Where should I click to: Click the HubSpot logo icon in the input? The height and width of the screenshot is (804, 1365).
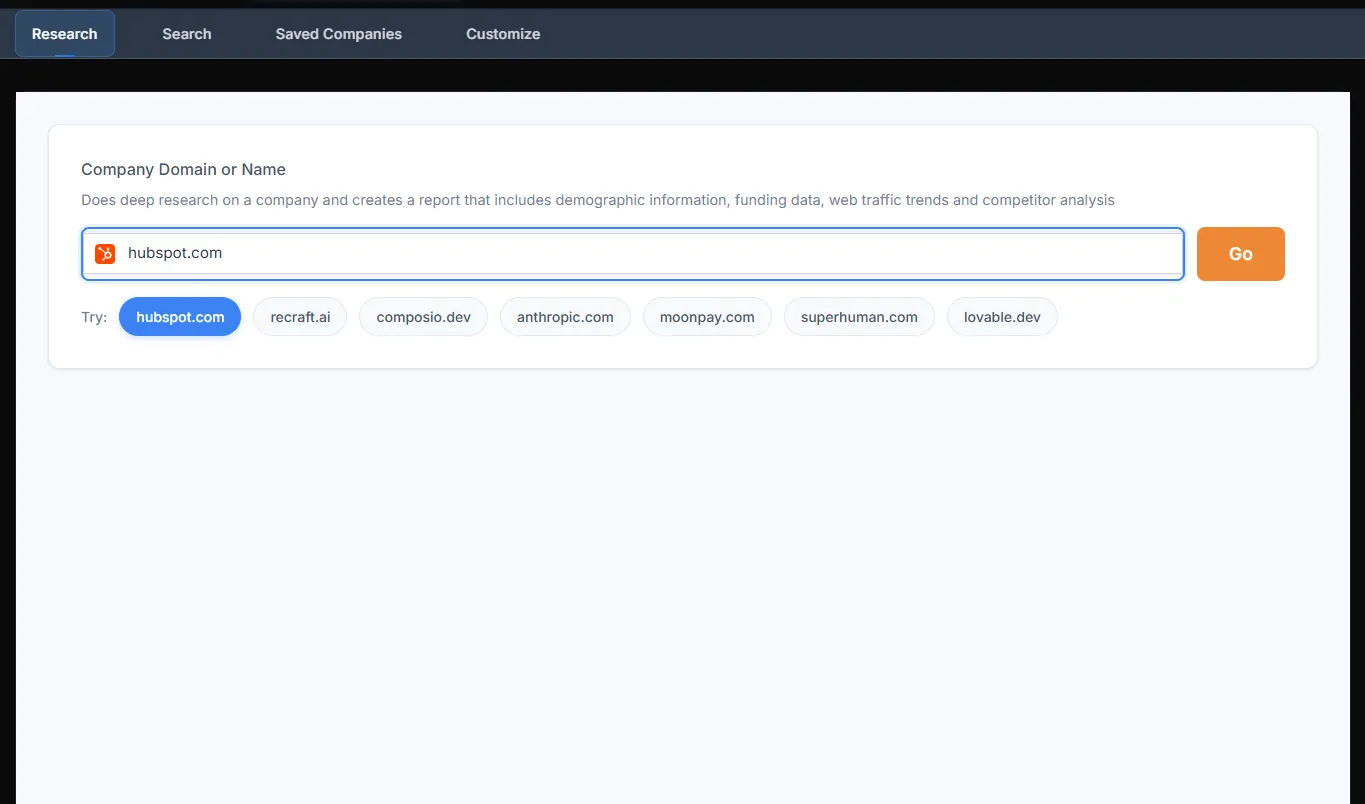click(x=105, y=254)
